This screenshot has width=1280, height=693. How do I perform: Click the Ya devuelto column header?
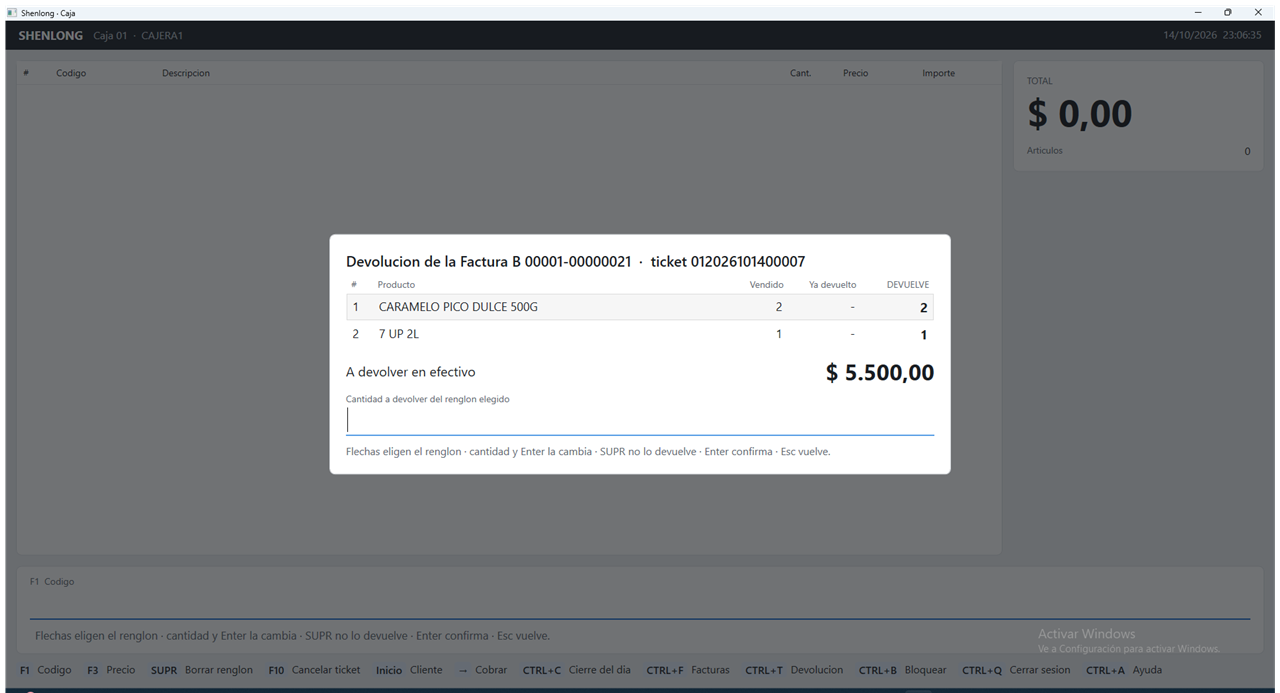833,285
